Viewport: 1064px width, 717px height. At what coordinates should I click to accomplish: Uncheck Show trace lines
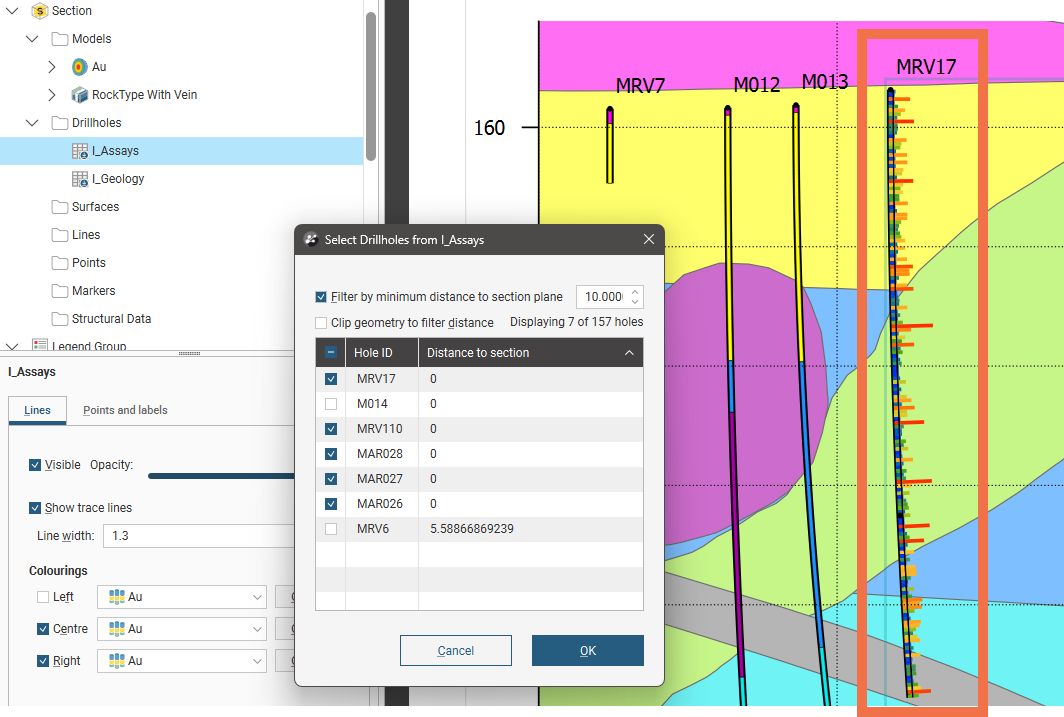(x=36, y=508)
